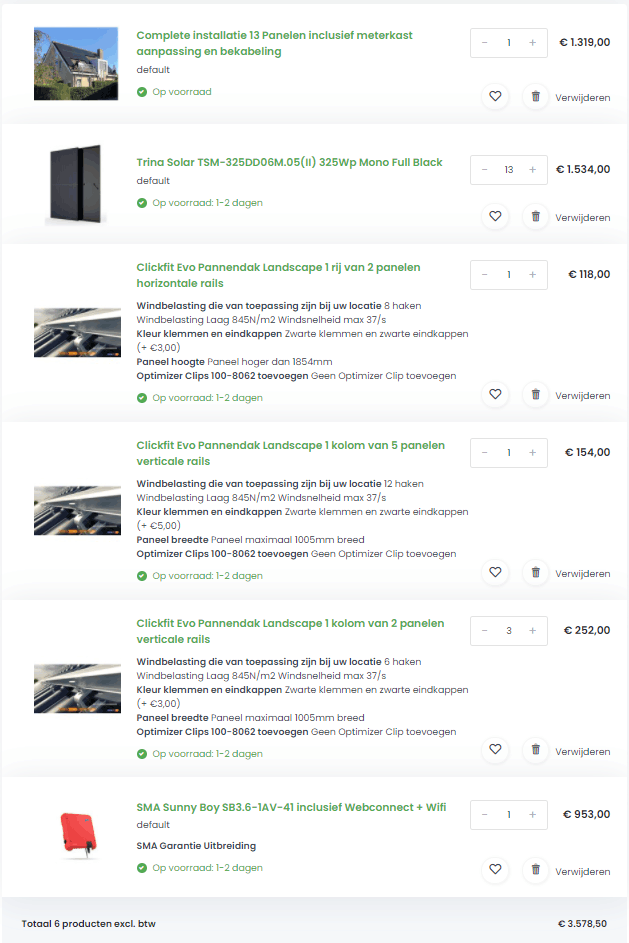Click trash icon for Clickfit 1 rij van 2
The width and height of the screenshot is (629, 943).
[x=535, y=394]
